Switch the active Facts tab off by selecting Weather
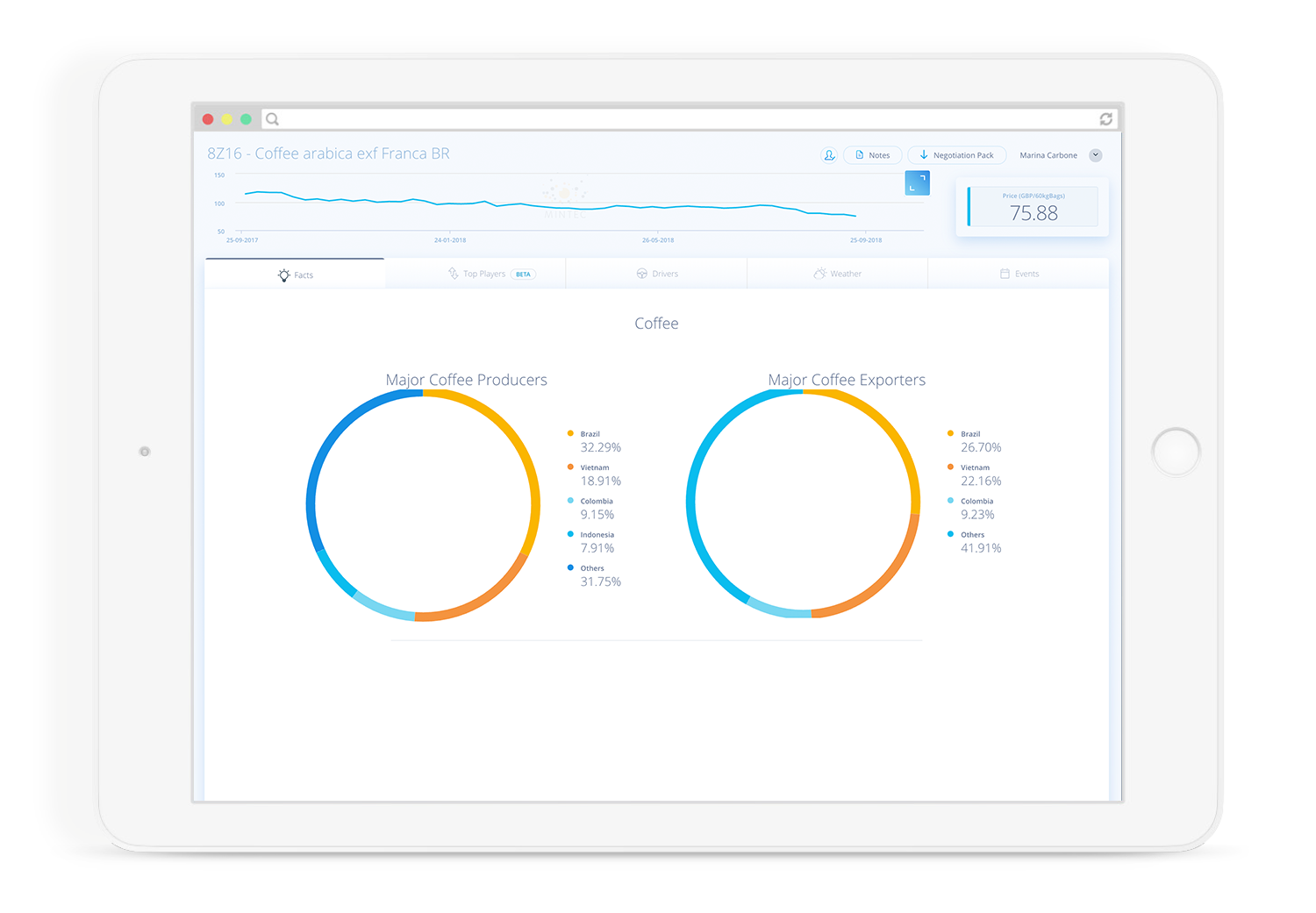Viewport: 1316px width, 913px height. point(838,273)
